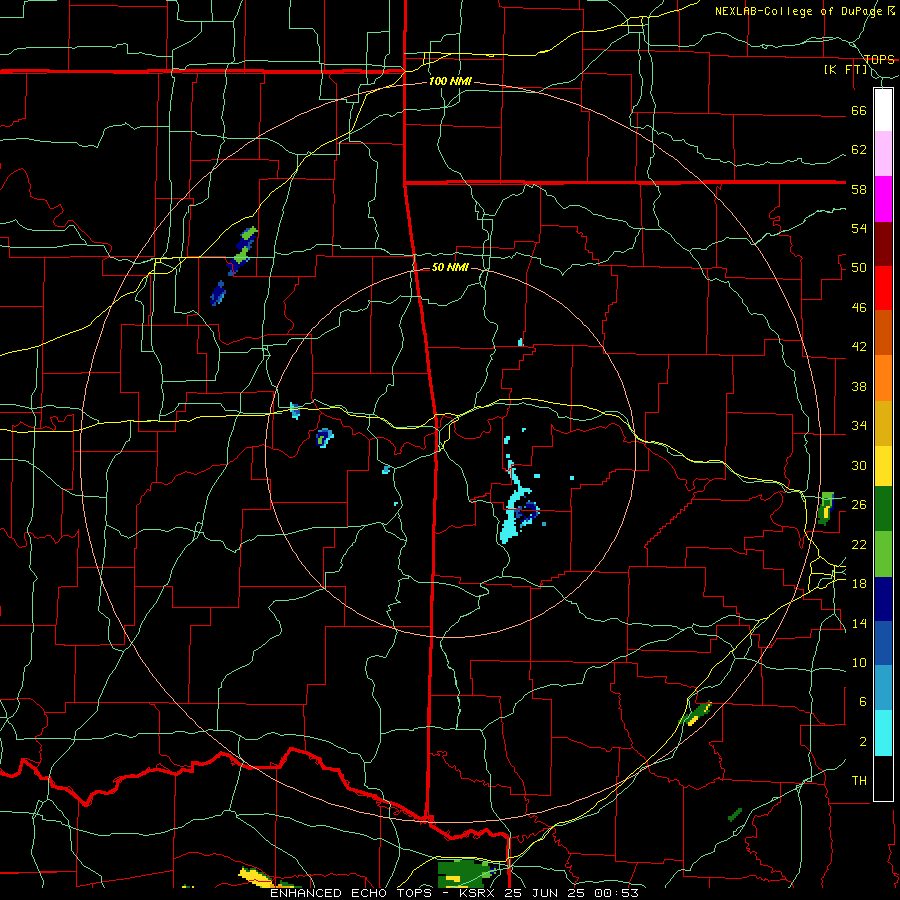Image resolution: width=900 pixels, height=900 pixels.
Task: Select the bright red legend swatch
Action: point(883,288)
